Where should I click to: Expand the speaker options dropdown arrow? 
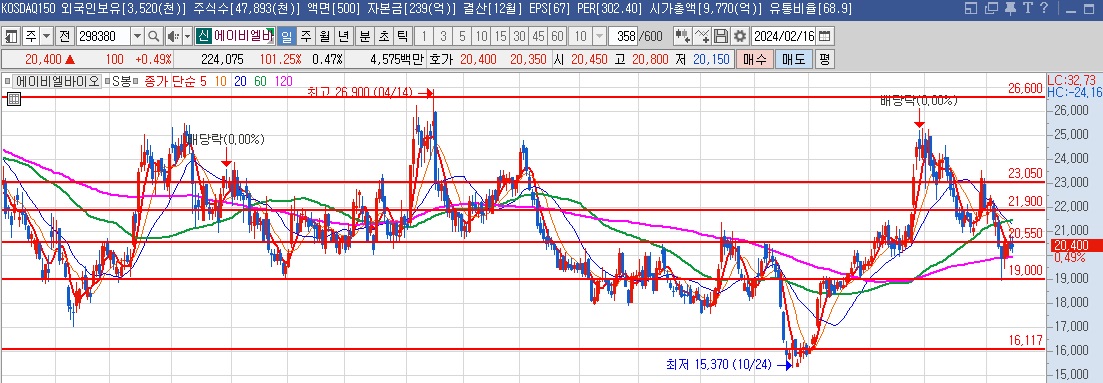(x=188, y=37)
